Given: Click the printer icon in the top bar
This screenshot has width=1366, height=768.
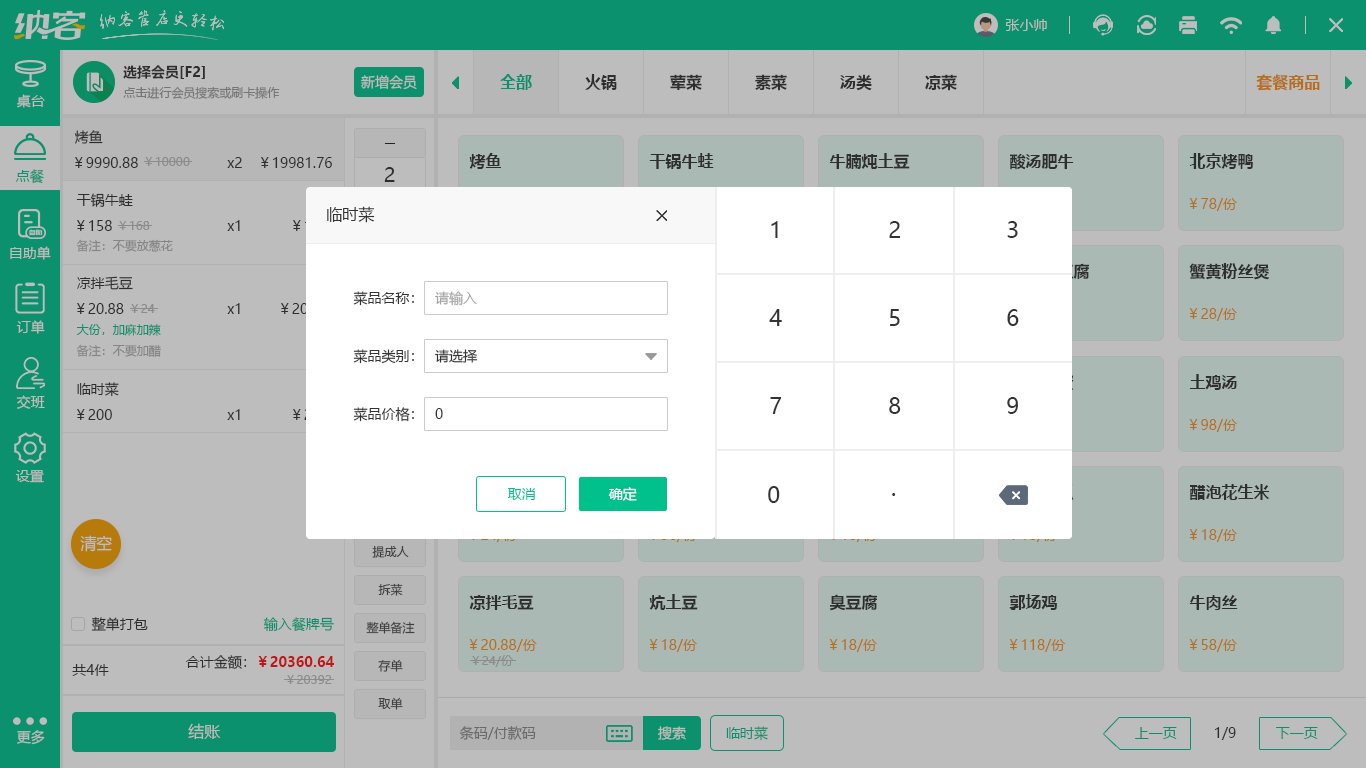Looking at the screenshot, I should [x=1188, y=25].
